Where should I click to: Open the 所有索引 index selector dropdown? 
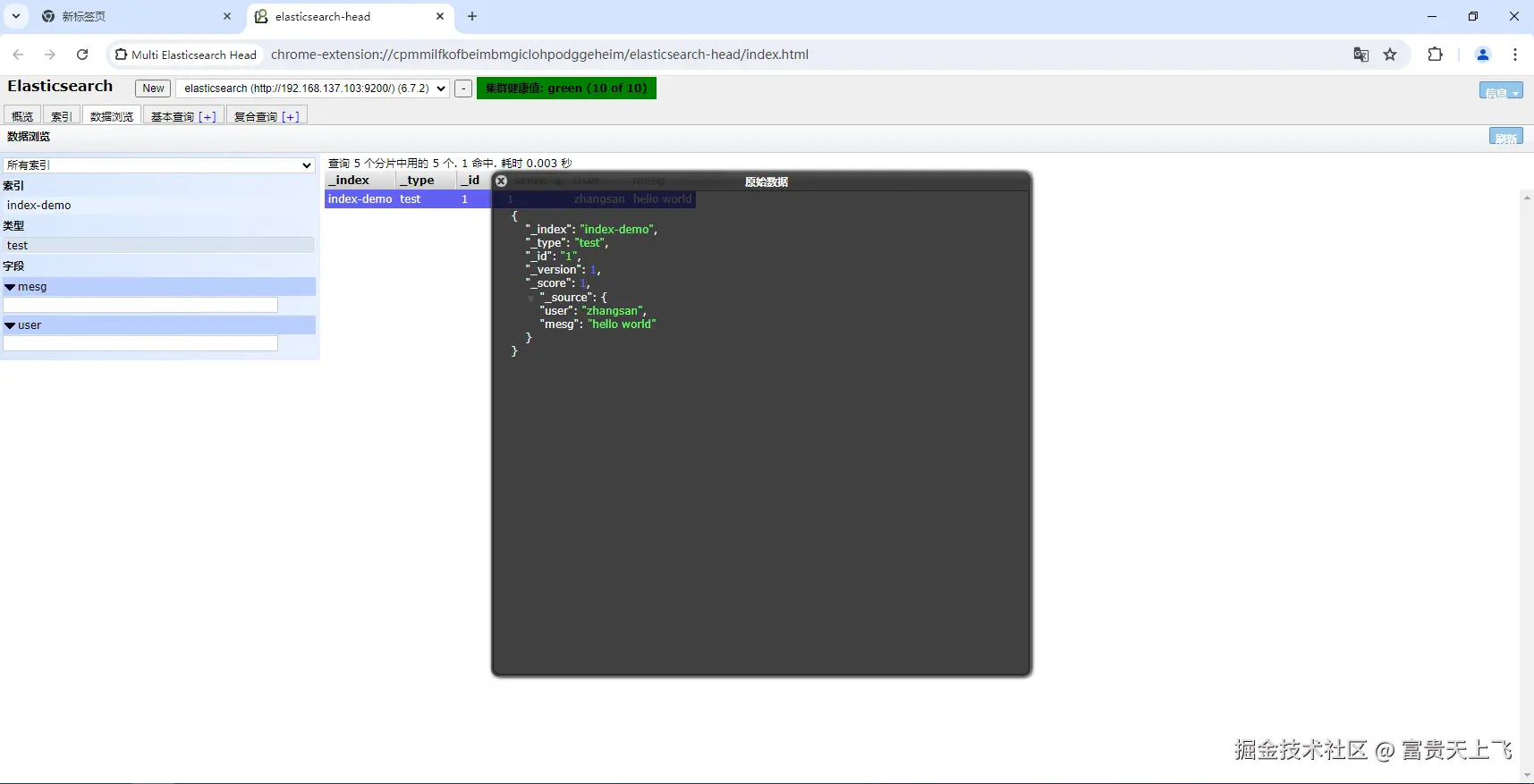pos(159,165)
